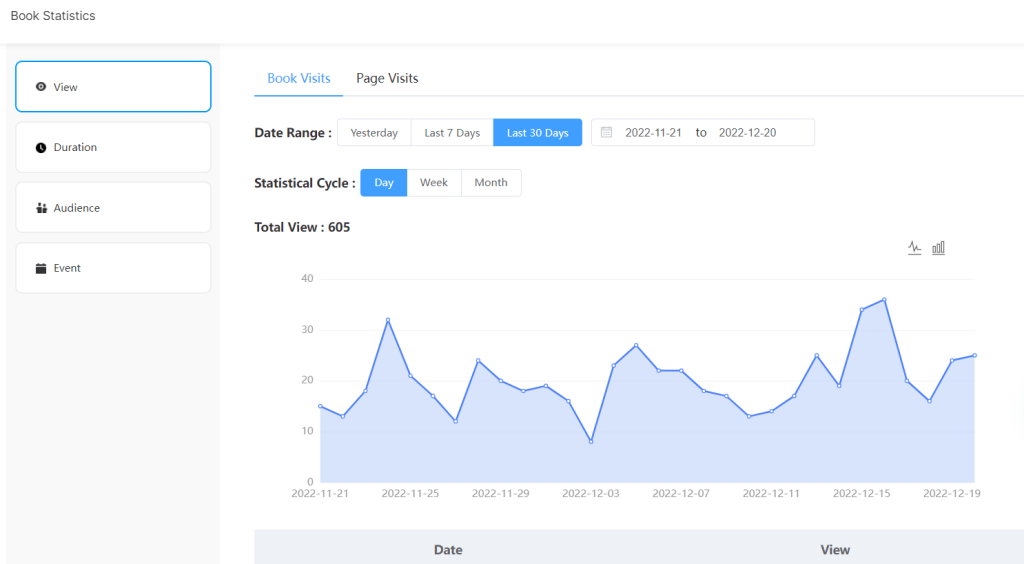
Task: Set statistical cycle to Month
Action: point(491,183)
